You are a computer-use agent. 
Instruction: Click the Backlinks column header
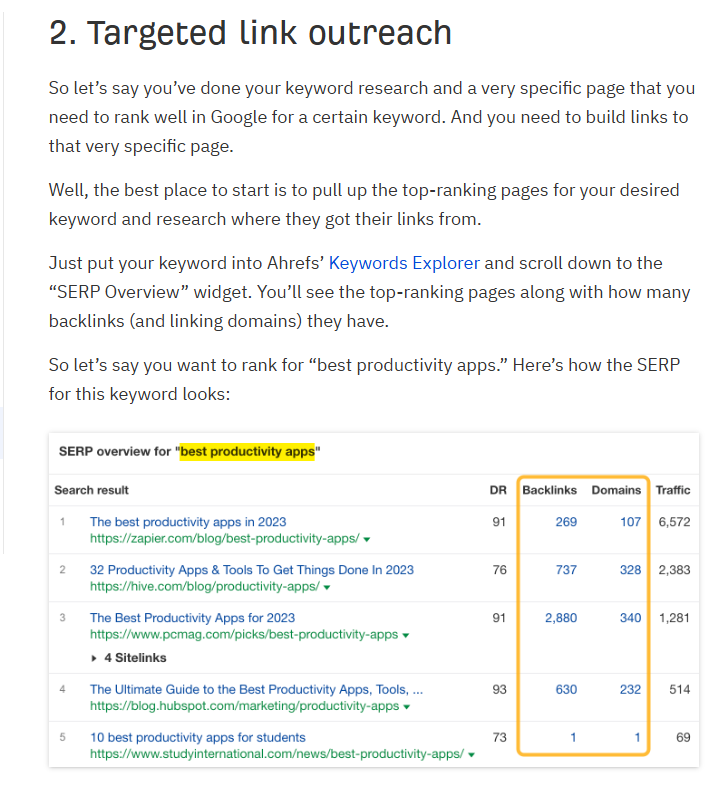click(x=550, y=490)
